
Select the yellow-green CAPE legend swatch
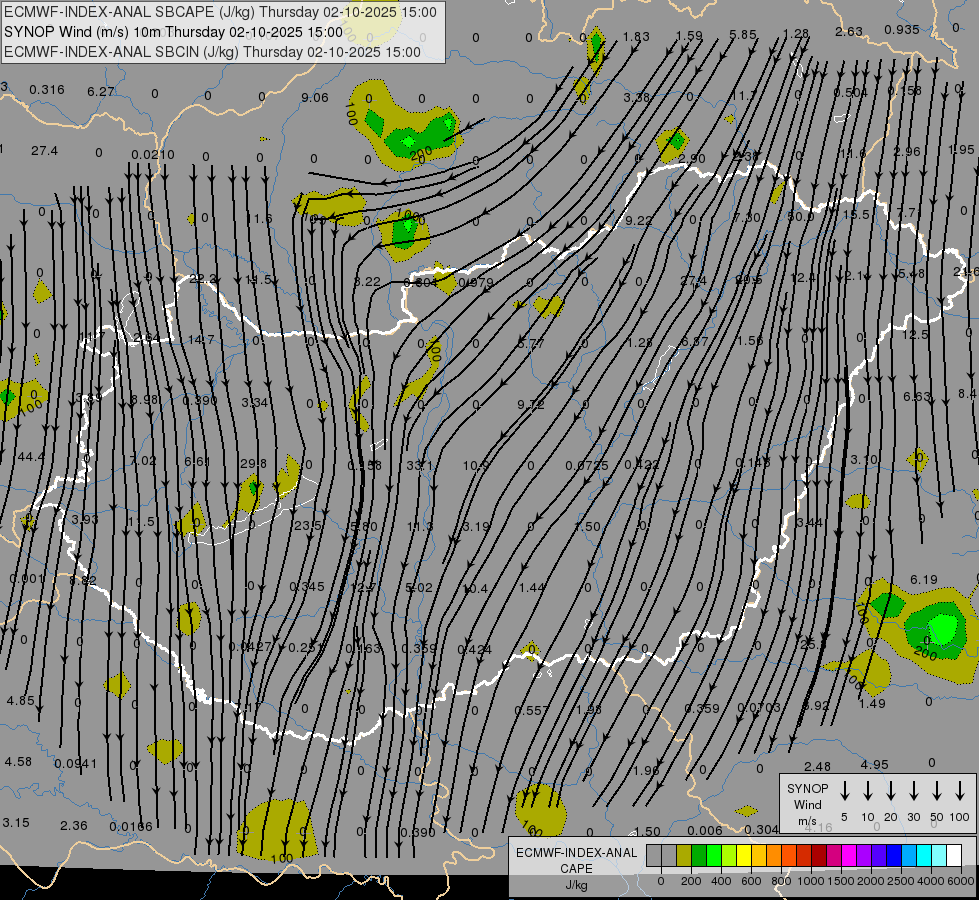tap(729, 856)
